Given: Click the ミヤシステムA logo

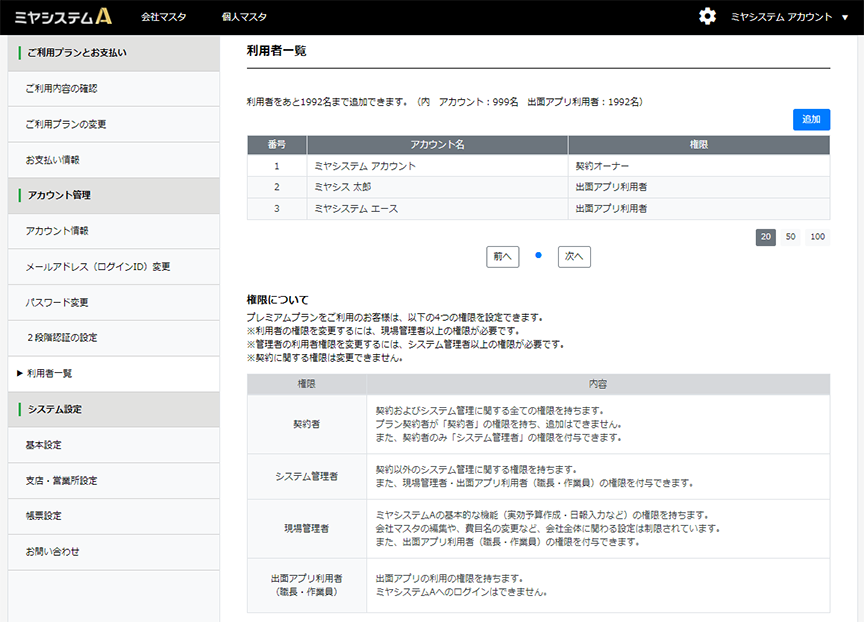Looking at the screenshot, I should pos(63,17).
